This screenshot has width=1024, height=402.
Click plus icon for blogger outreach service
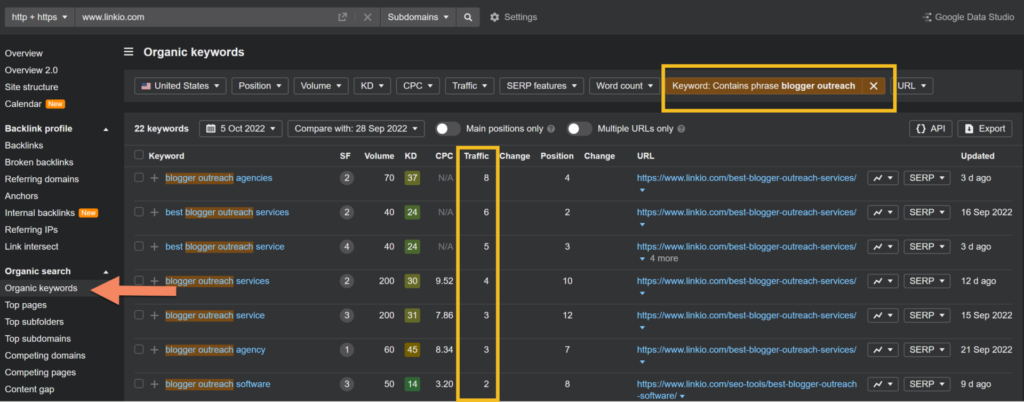click(x=155, y=315)
